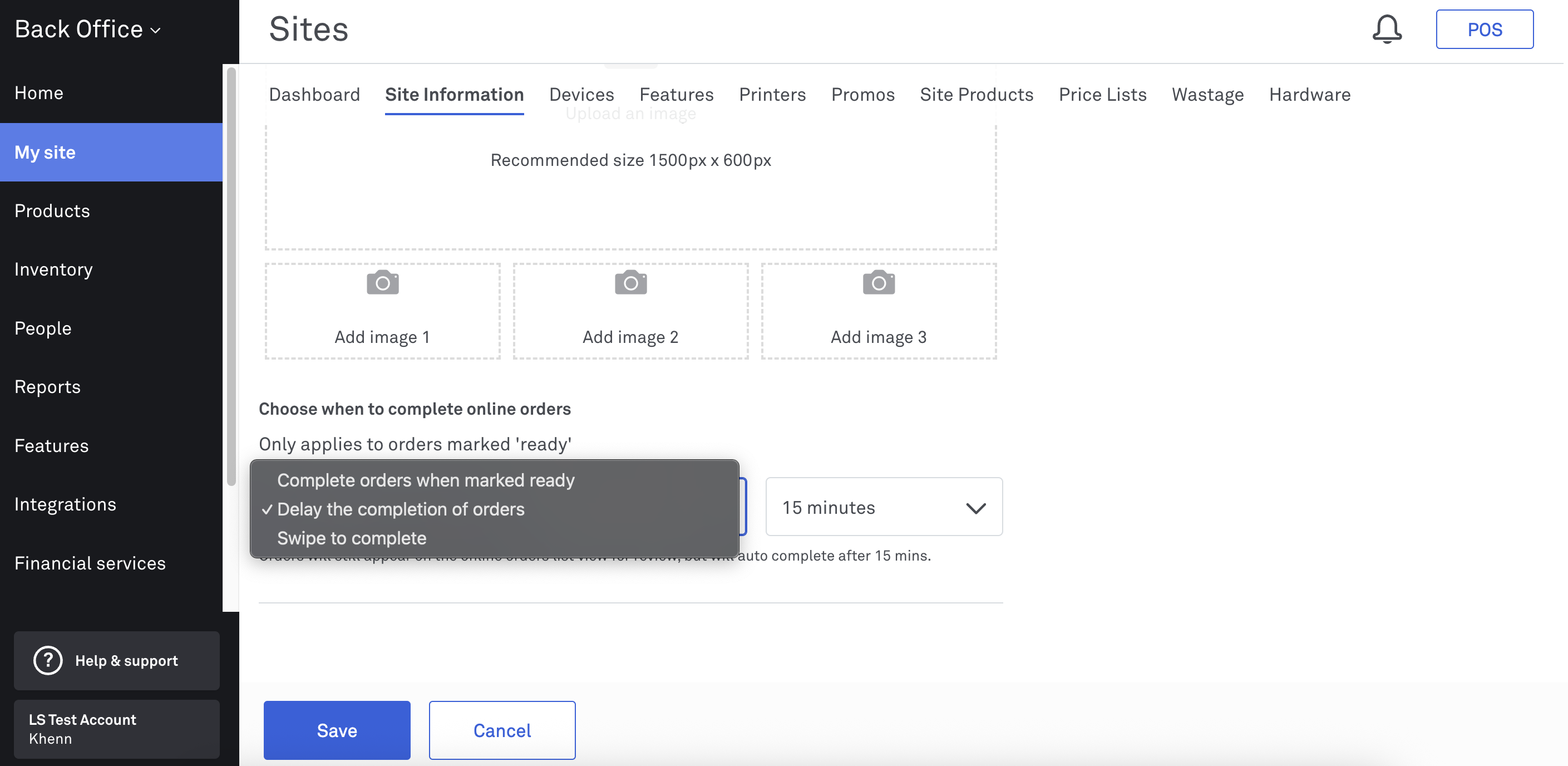Image resolution: width=1568 pixels, height=766 pixels.
Task: Open the 15 minutes delay dropdown
Action: pos(884,507)
